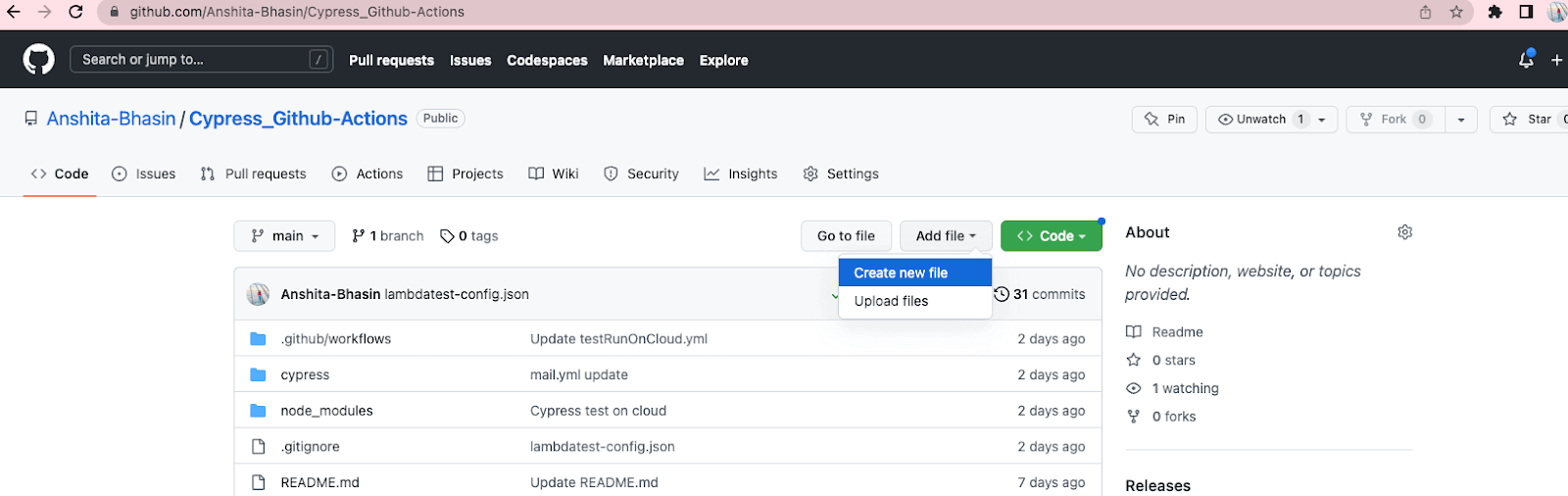Open About settings gear icon
The width and height of the screenshot is (1568, 496).
1404,232
